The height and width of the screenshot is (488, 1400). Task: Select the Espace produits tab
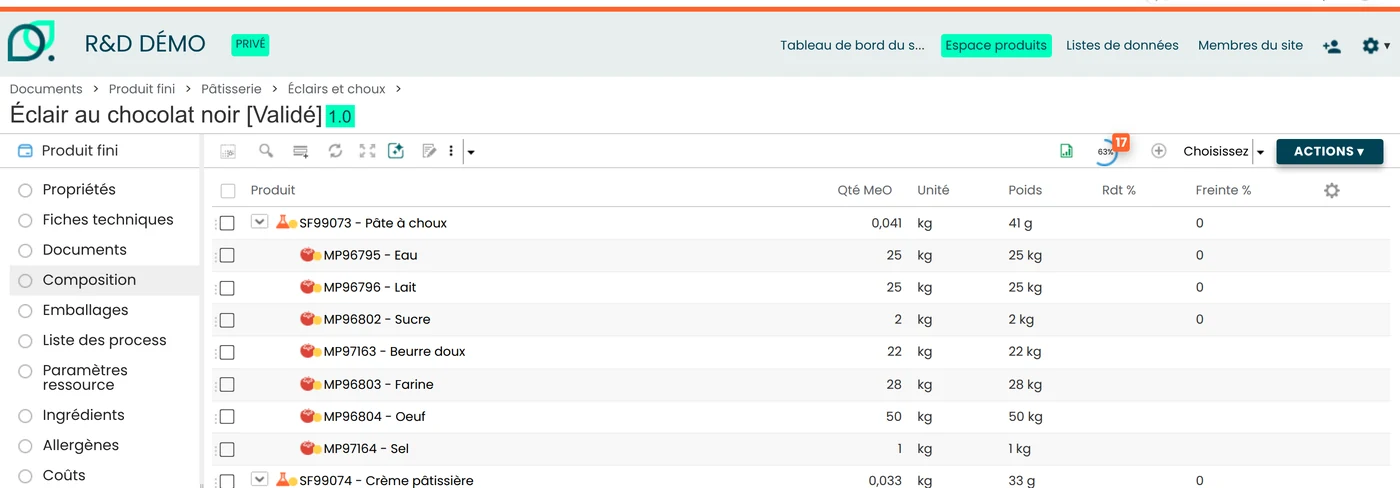996,45
